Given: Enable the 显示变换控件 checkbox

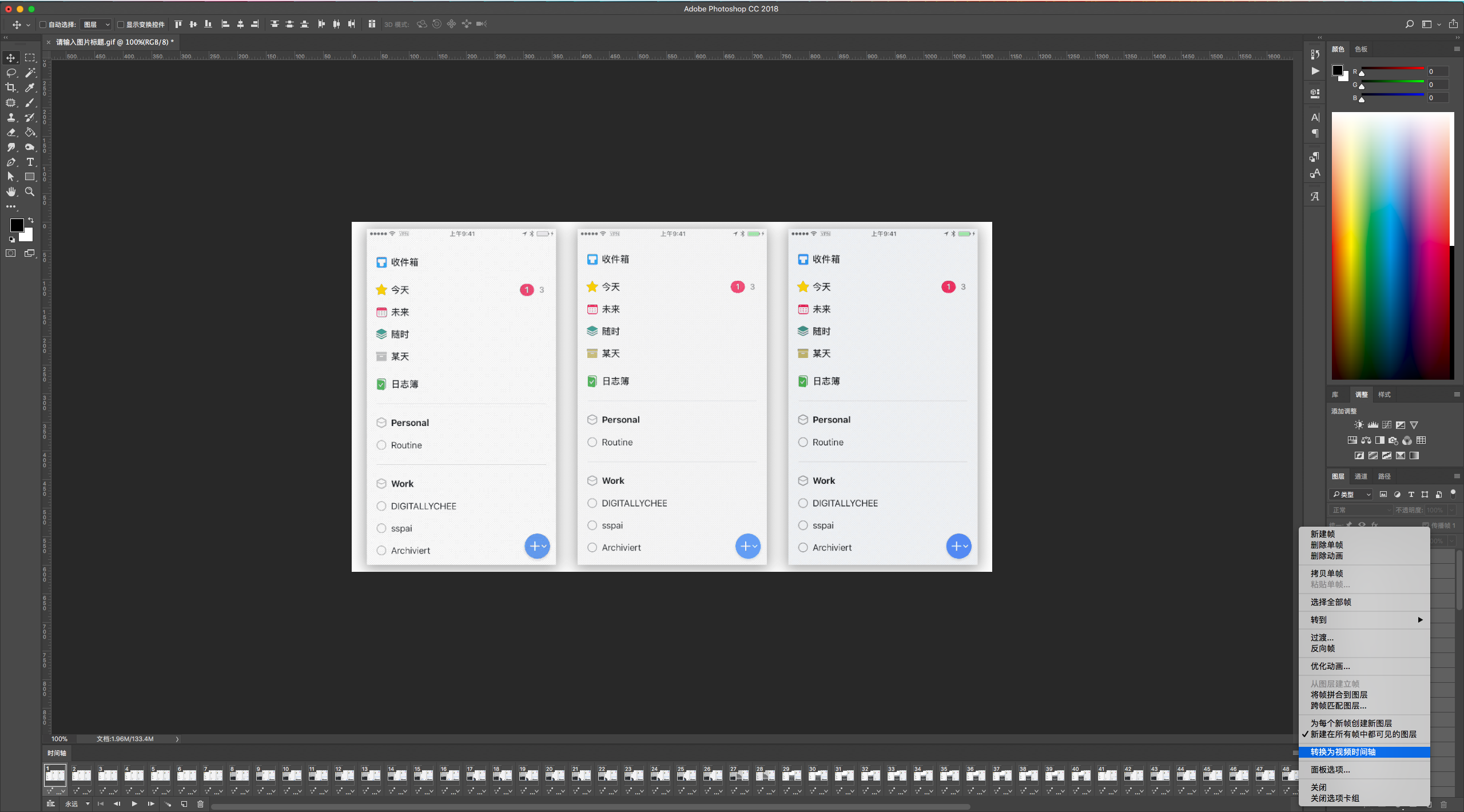Looking at the screenshot, I should point(121,25).
